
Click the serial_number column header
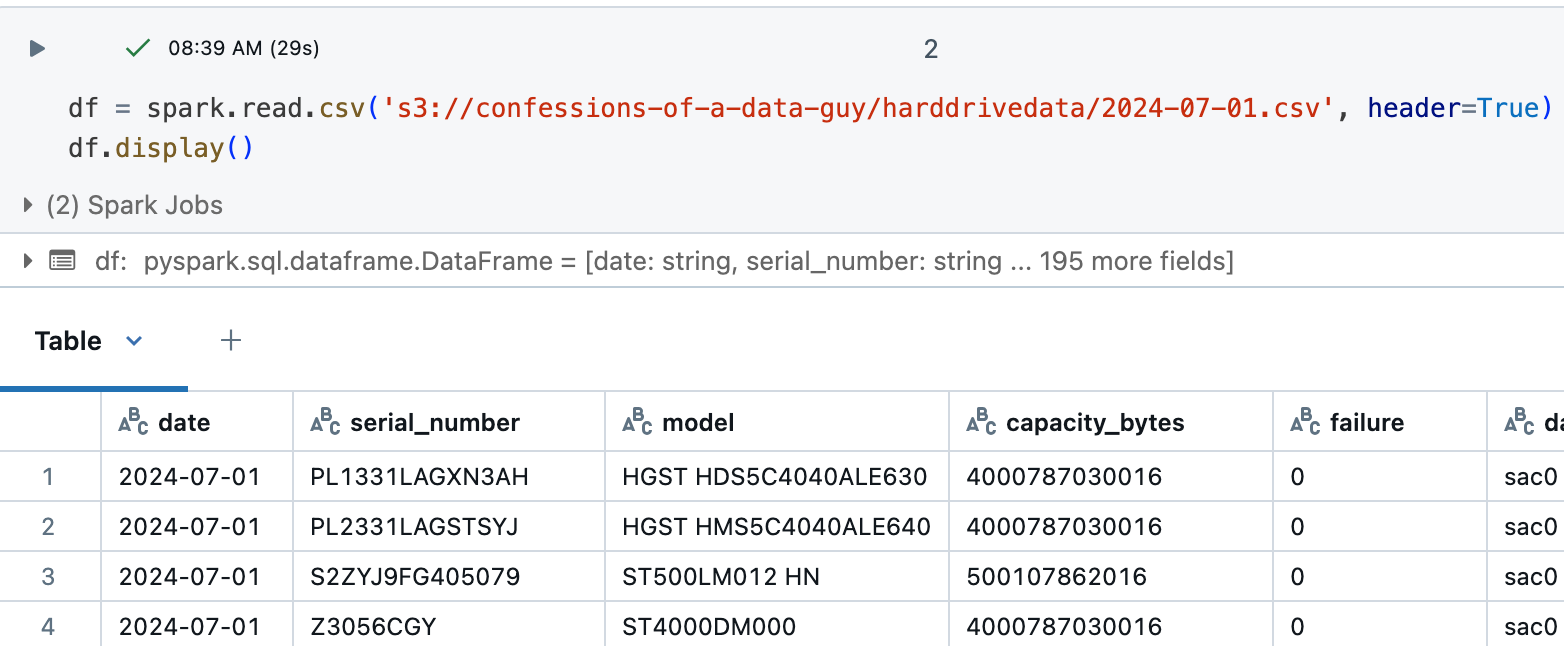click(x=434, y=423)
